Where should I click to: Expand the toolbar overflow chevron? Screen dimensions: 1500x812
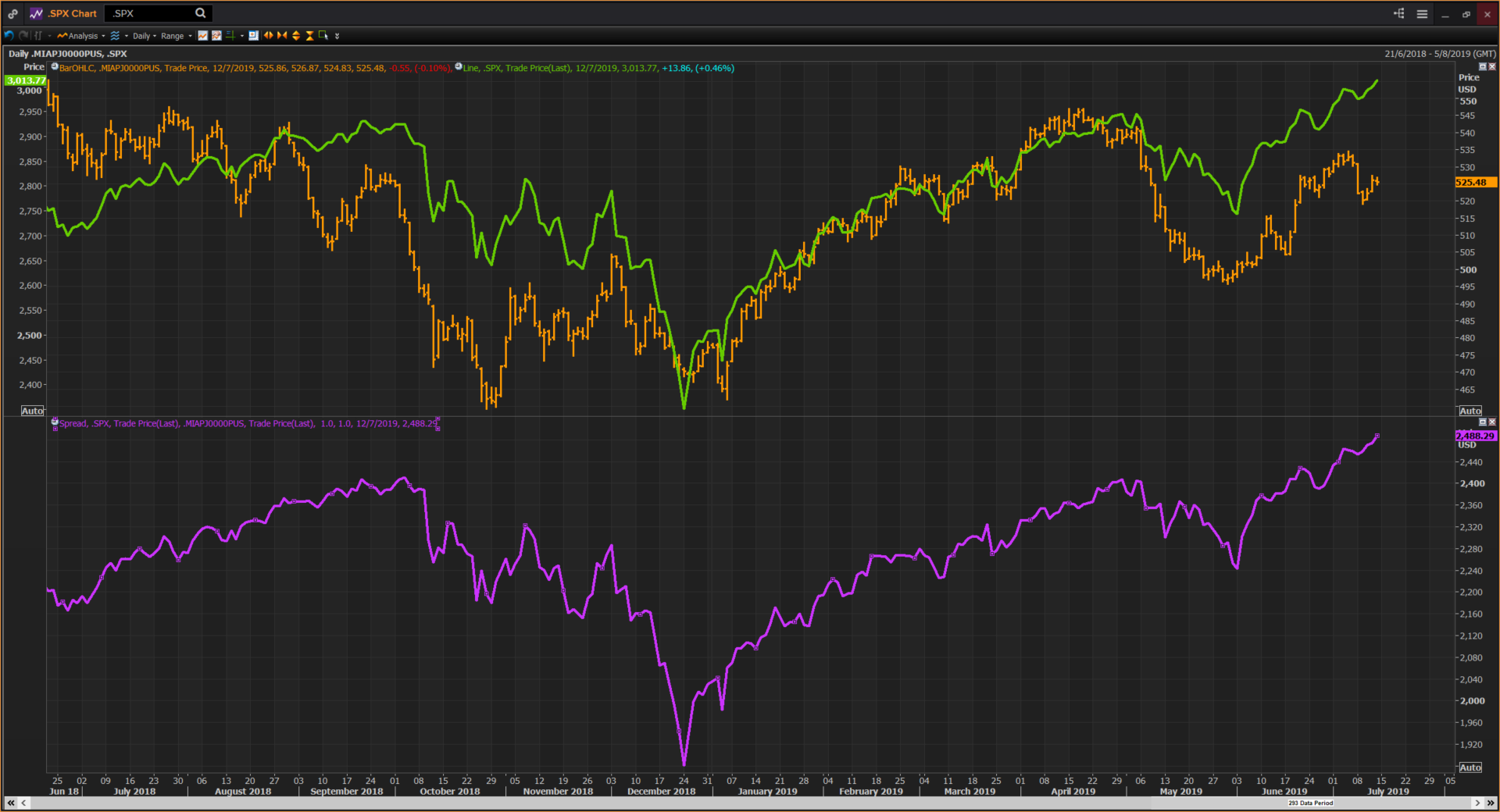tap(337, 36)
